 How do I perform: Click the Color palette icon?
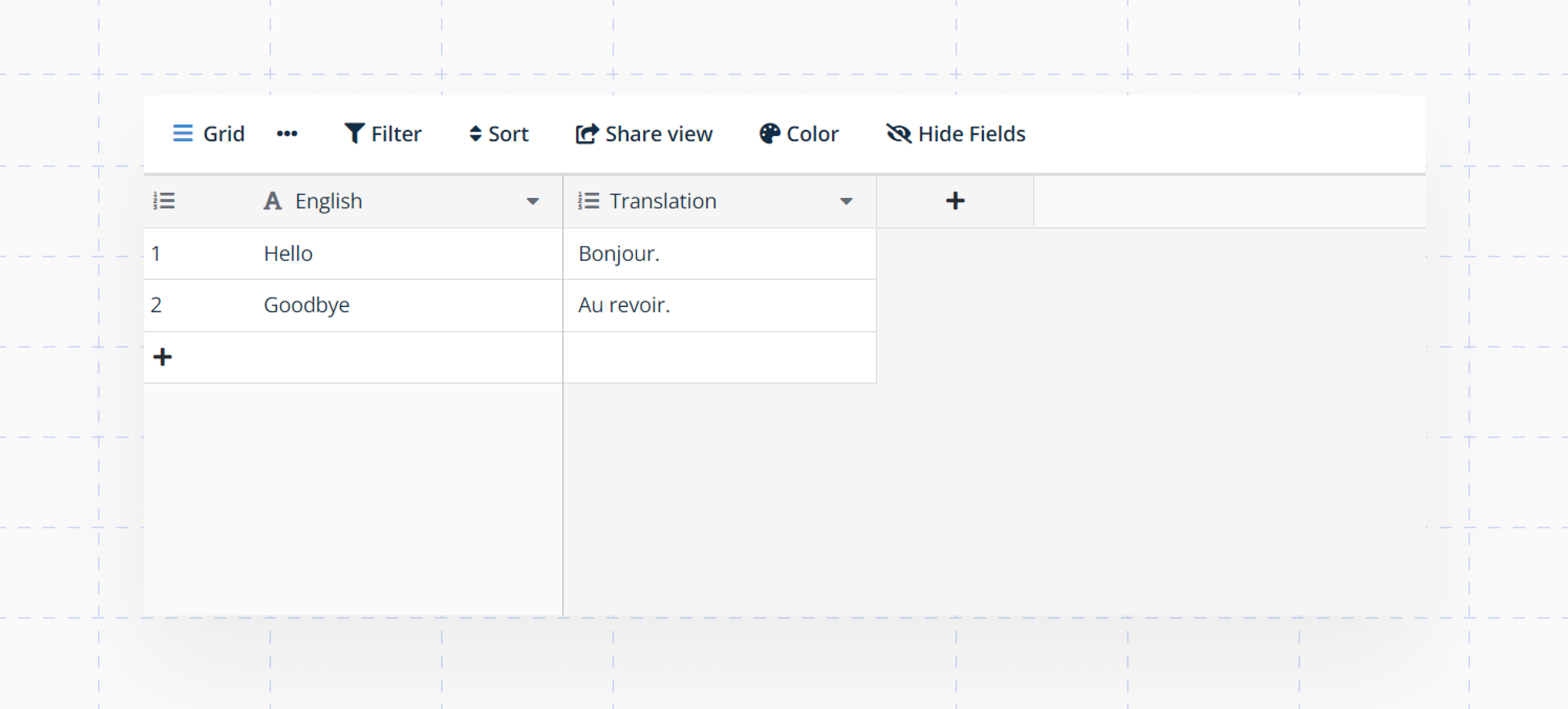(x=769, y=133)
